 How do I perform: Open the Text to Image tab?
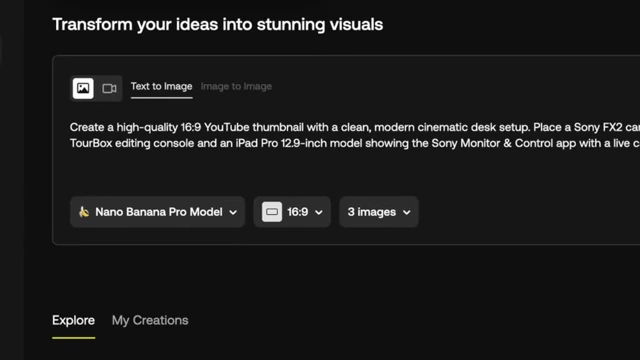[161, 87]
